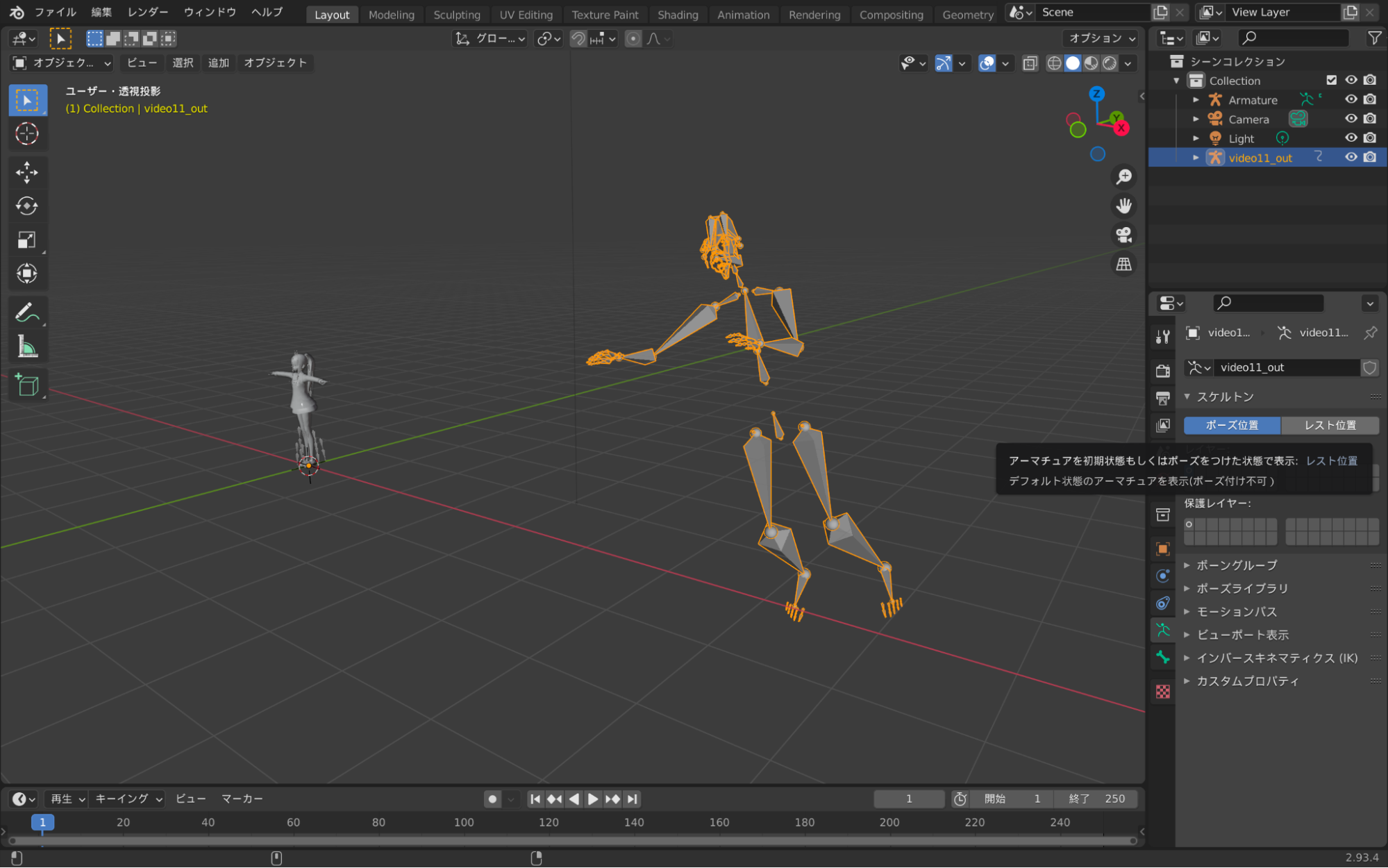
Task: Open the View Layer properties tab
Action: pyautogui.click(x=1163, y=425)
